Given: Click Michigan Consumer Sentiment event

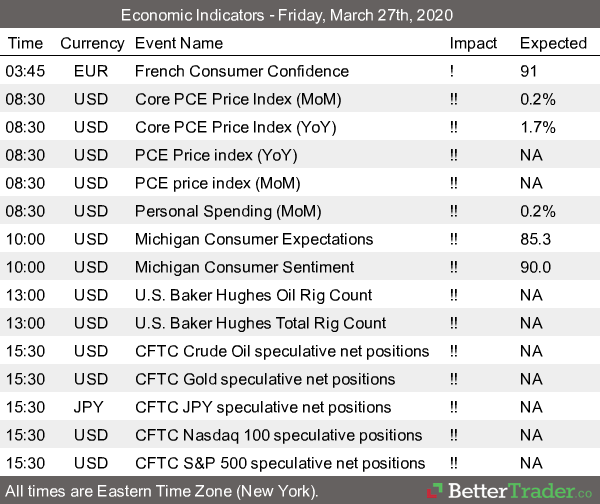Looking at the screenshot, I should point(244,267).
